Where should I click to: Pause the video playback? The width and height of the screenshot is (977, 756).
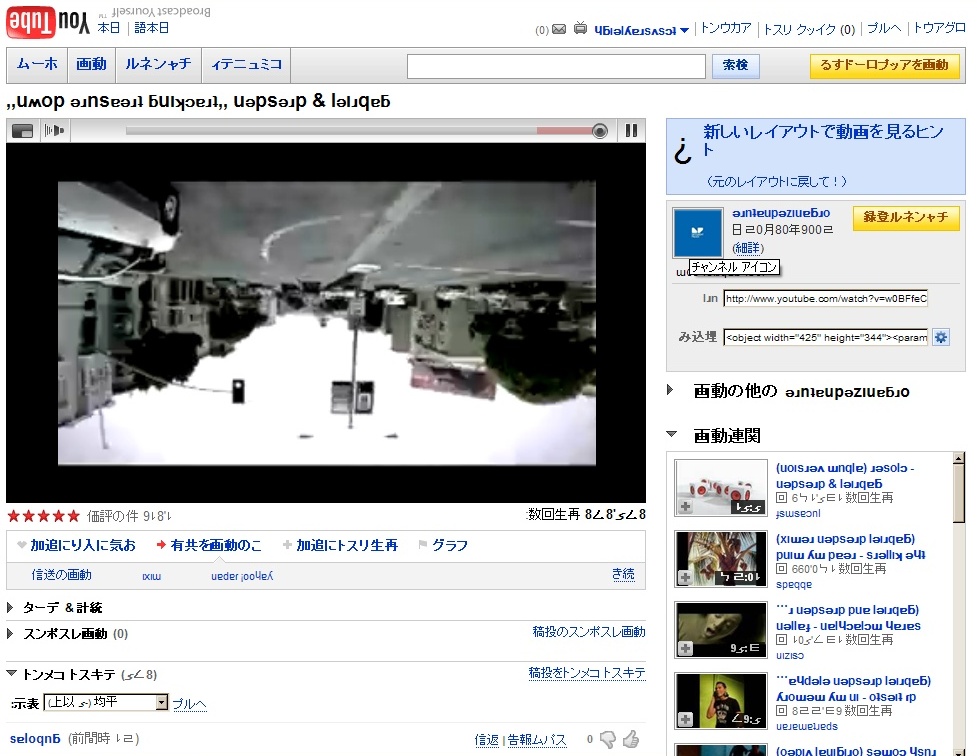631,130
